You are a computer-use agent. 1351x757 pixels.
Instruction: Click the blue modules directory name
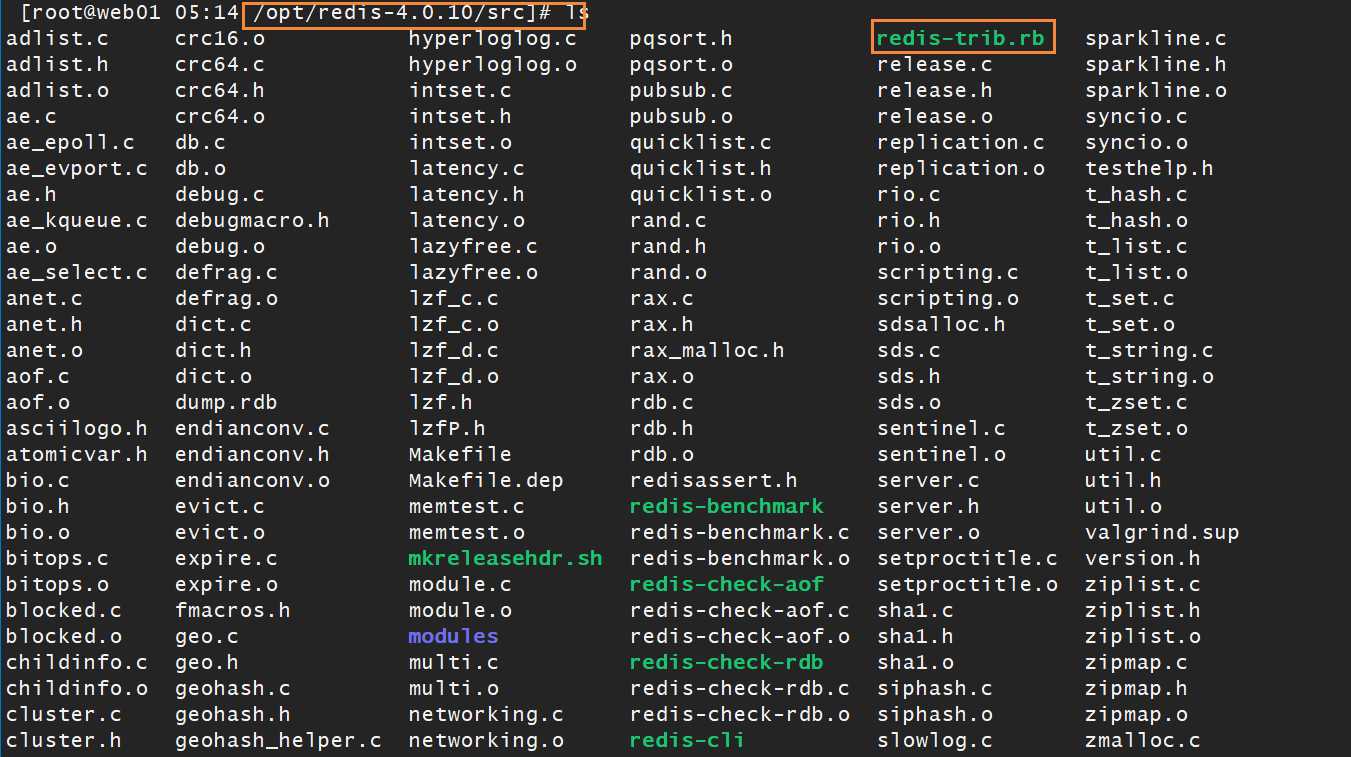pyautogui.click(x=453, y=636)
